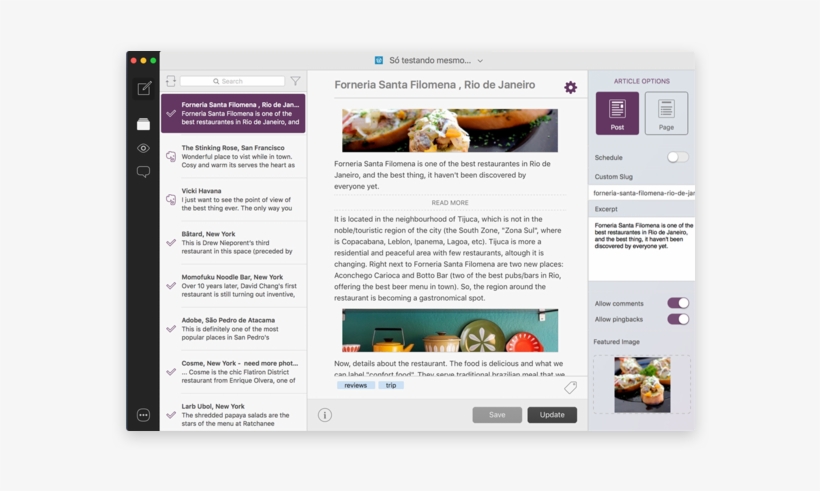
Task: Open the preview eye sidebar icon
Action: click(x=143, y=149)
